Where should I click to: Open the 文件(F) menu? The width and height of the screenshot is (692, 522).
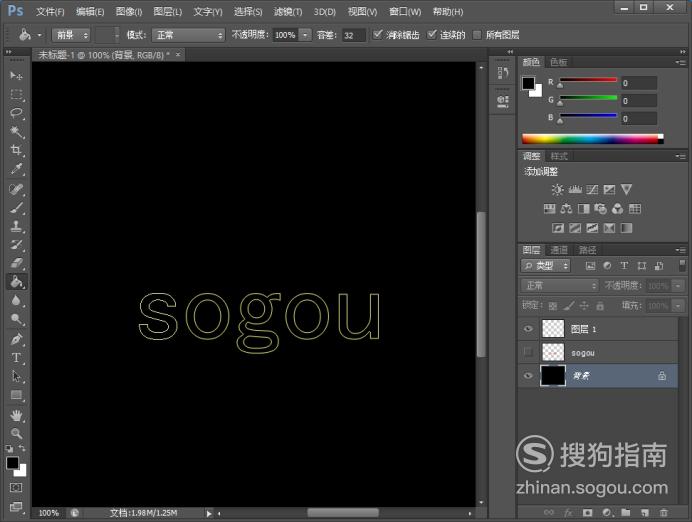tap(50, 12)
